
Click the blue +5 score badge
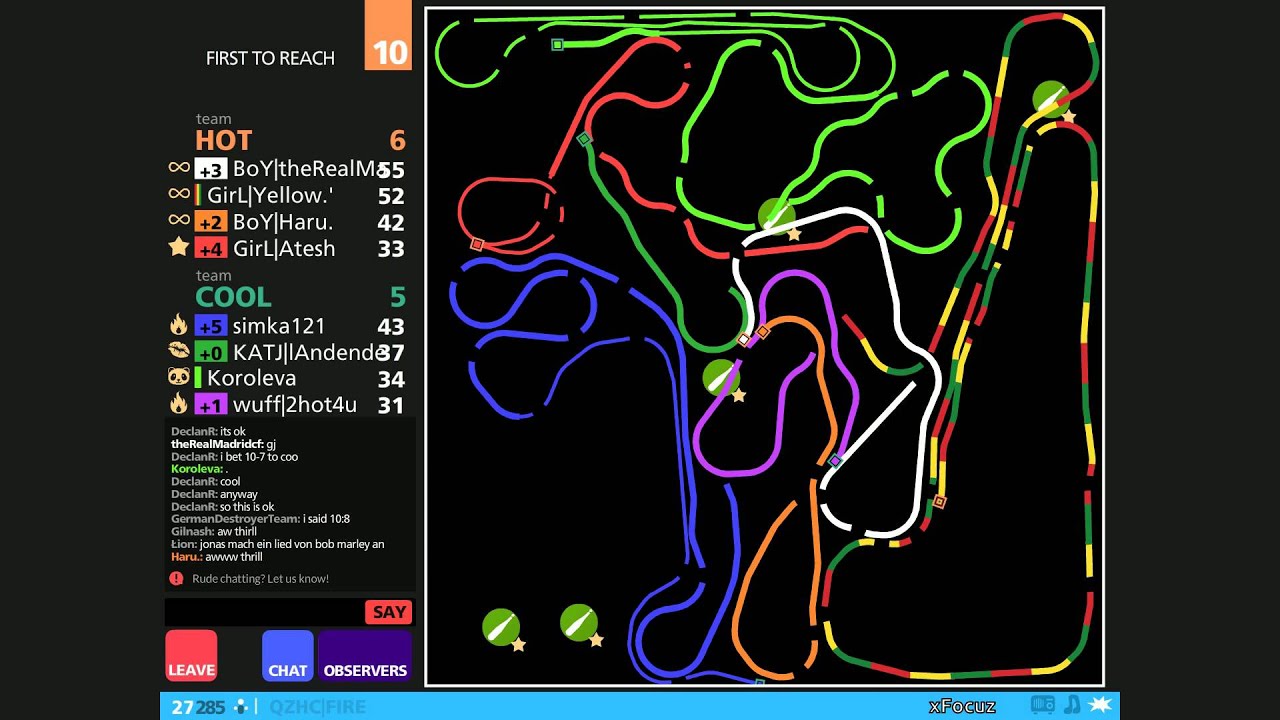pos(211,326)
